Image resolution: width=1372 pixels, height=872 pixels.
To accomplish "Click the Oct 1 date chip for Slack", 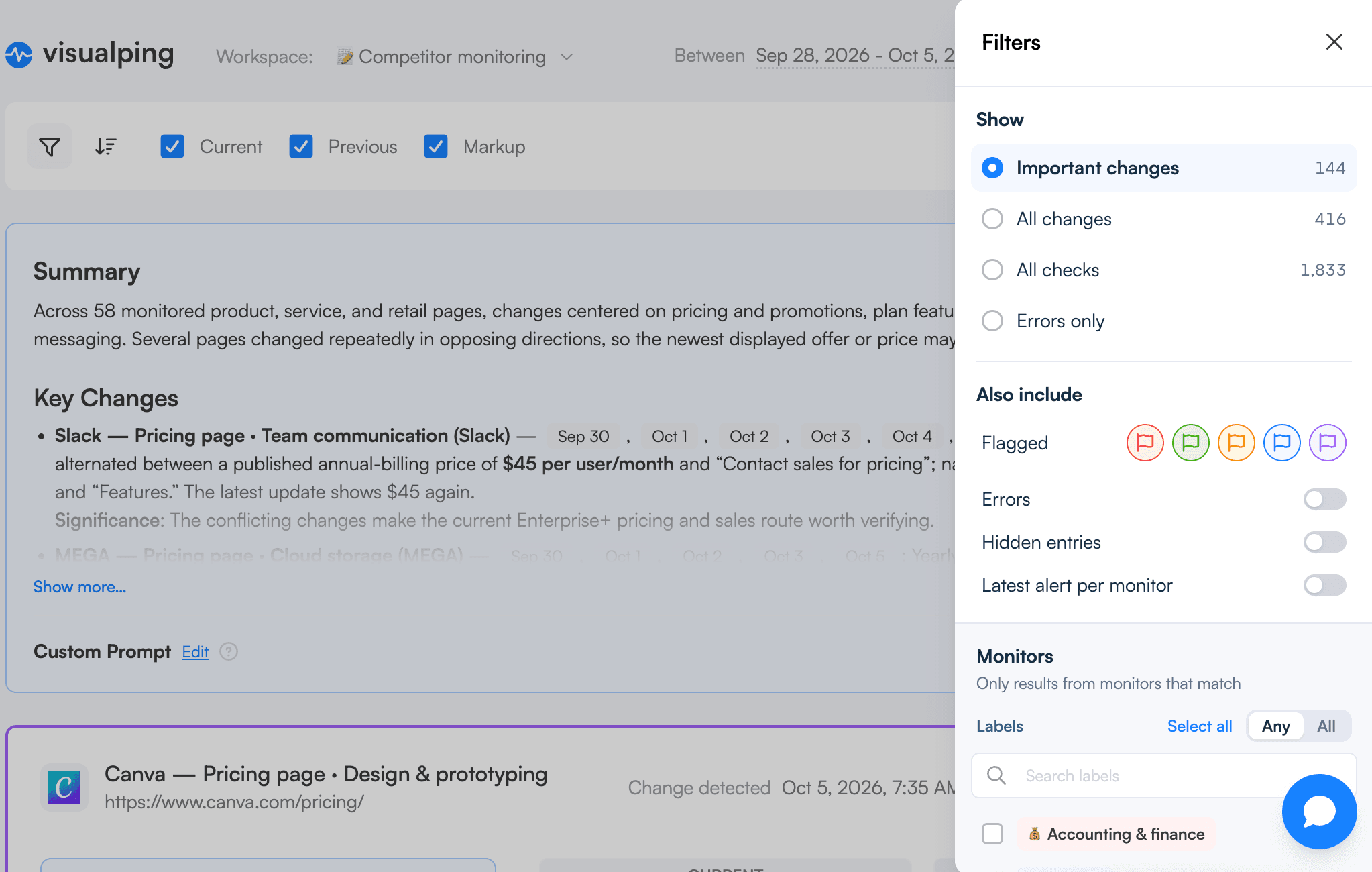I will [x=669, y=436].
